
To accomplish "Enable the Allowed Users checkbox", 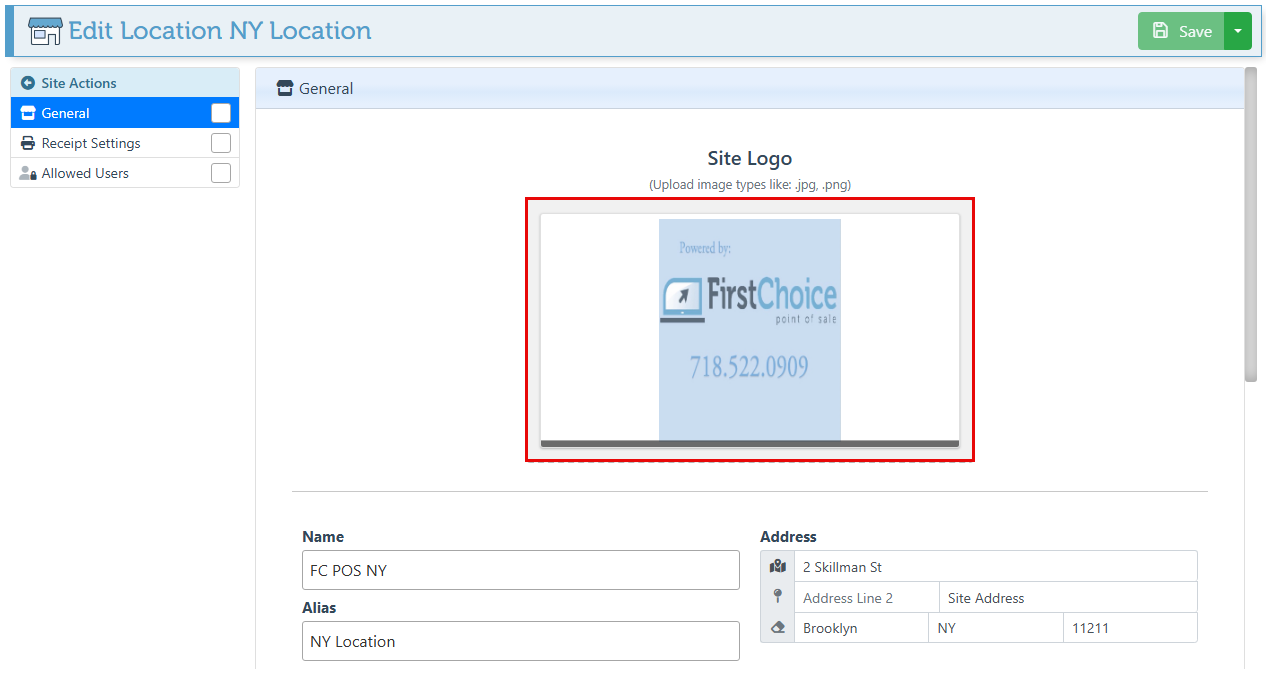I will click(221, 173).
